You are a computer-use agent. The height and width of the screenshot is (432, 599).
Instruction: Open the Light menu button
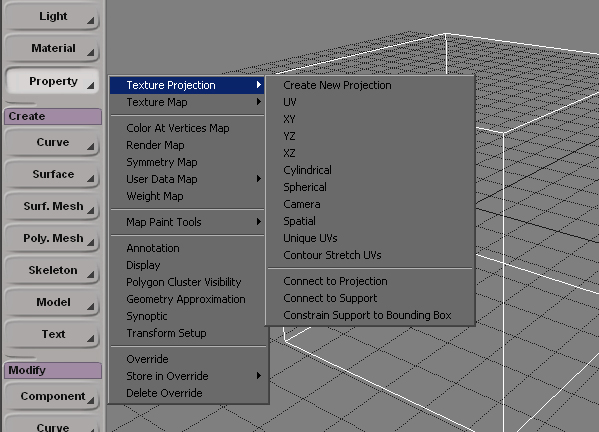pos(52,16)
